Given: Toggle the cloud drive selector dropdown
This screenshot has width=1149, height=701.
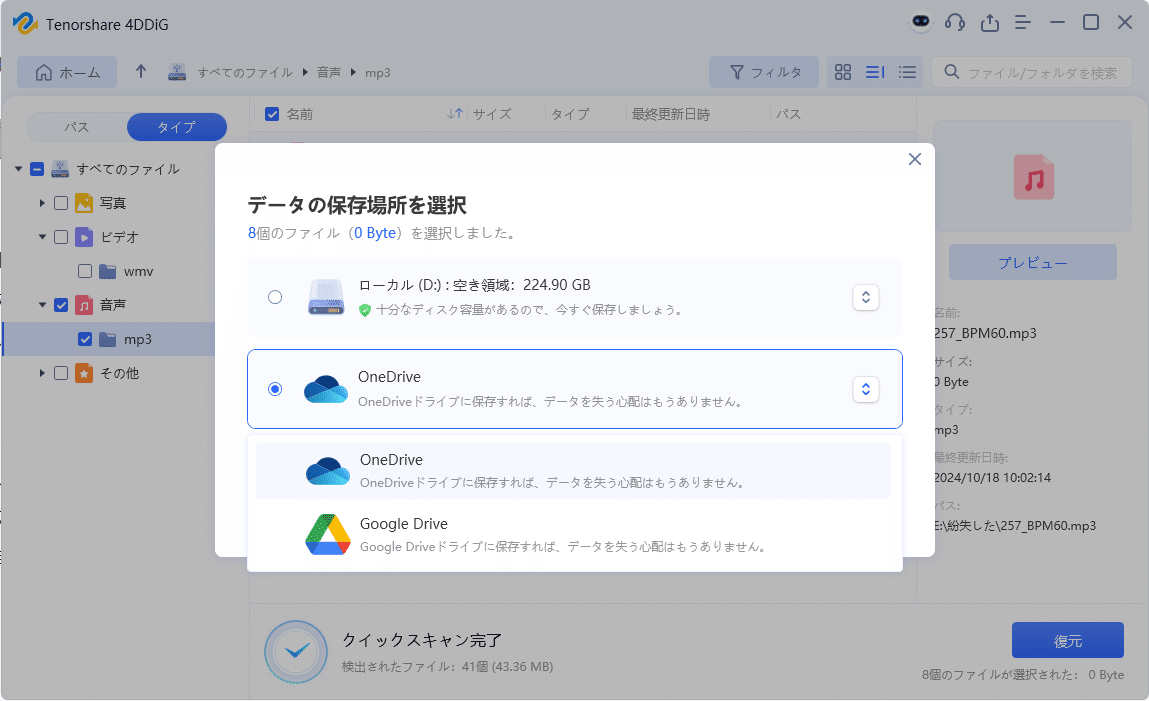Looking at the screenshot, I should click(865, 389).
